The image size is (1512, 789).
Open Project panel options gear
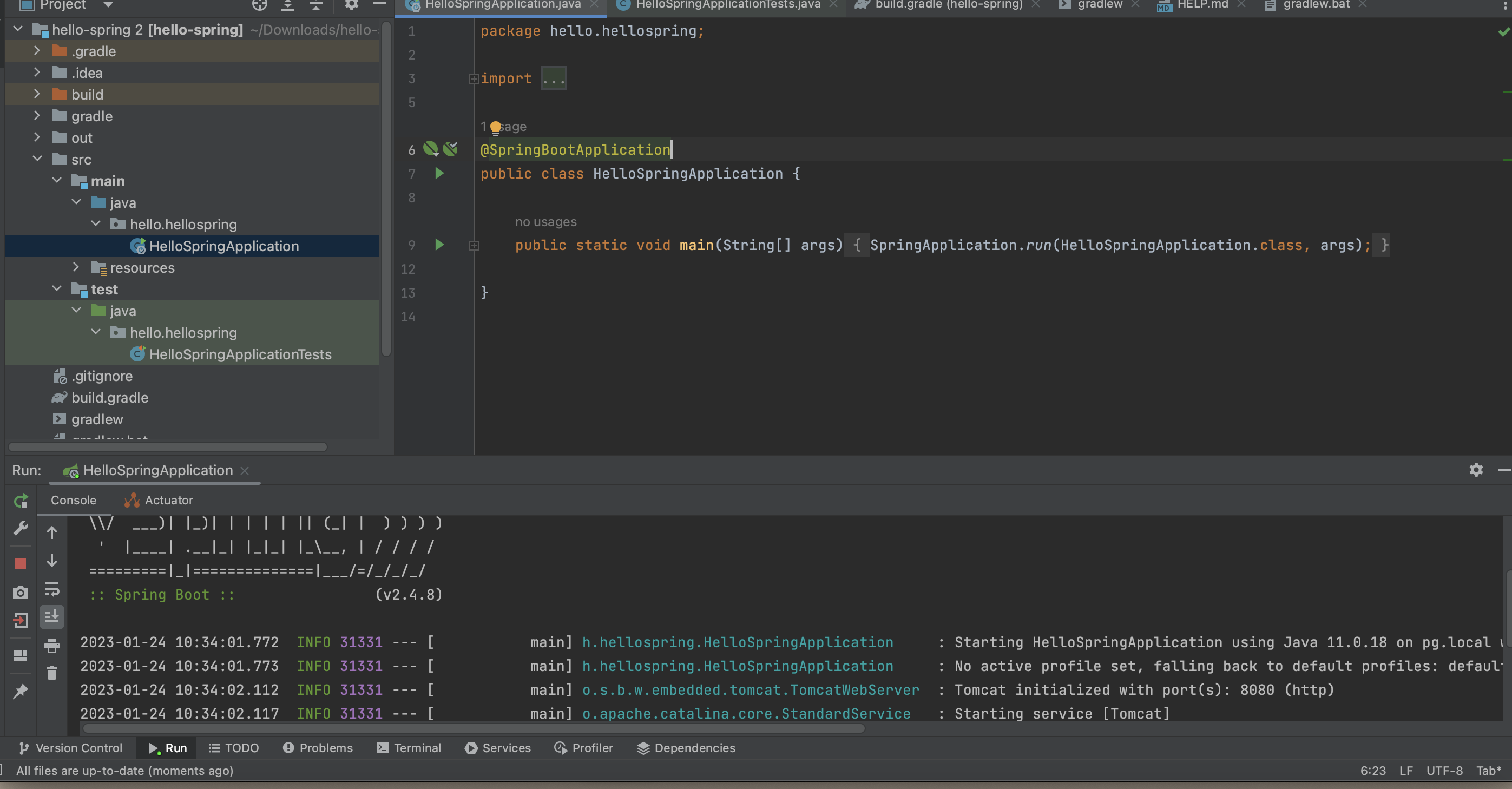point(351,5)
